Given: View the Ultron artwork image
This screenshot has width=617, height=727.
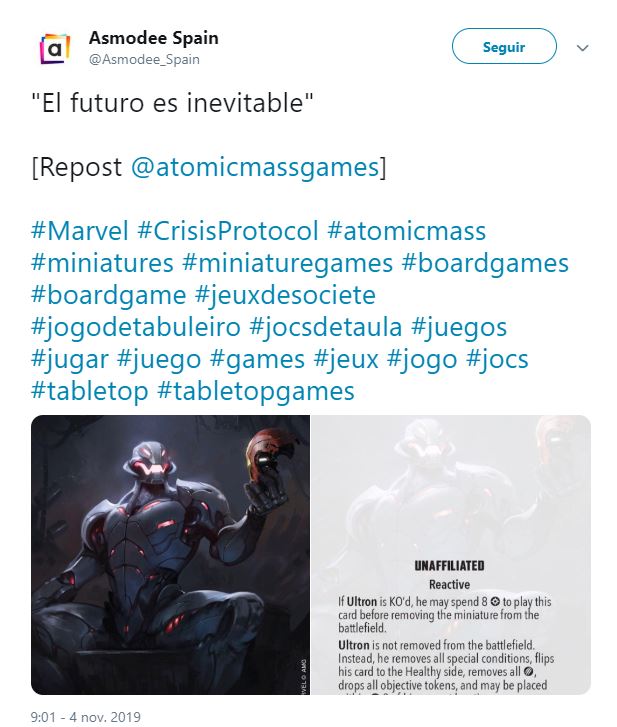Looking at the screenshot, I should [170, 555].
